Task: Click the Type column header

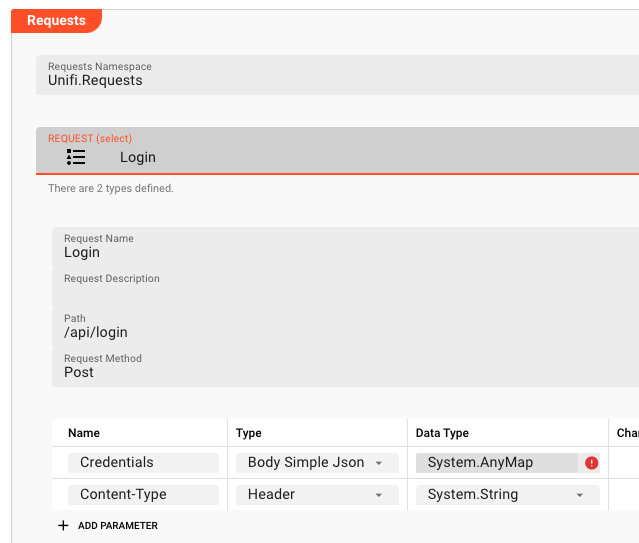Action: pyautogui.click(x=249, y=433)
